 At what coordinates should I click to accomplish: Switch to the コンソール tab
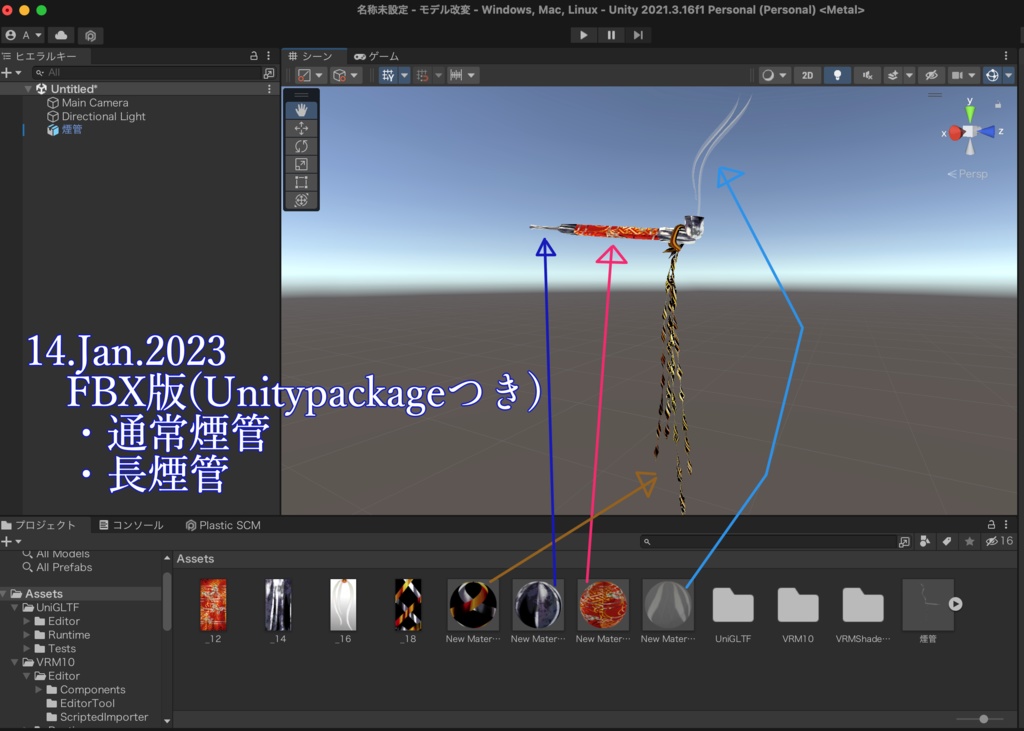131,525
